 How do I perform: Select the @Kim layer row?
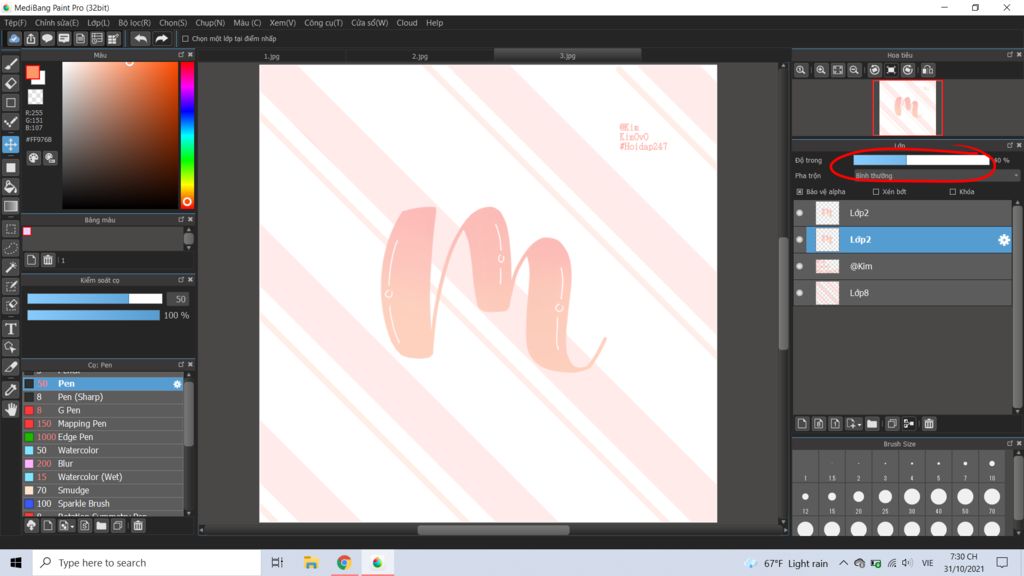[903, 266]
